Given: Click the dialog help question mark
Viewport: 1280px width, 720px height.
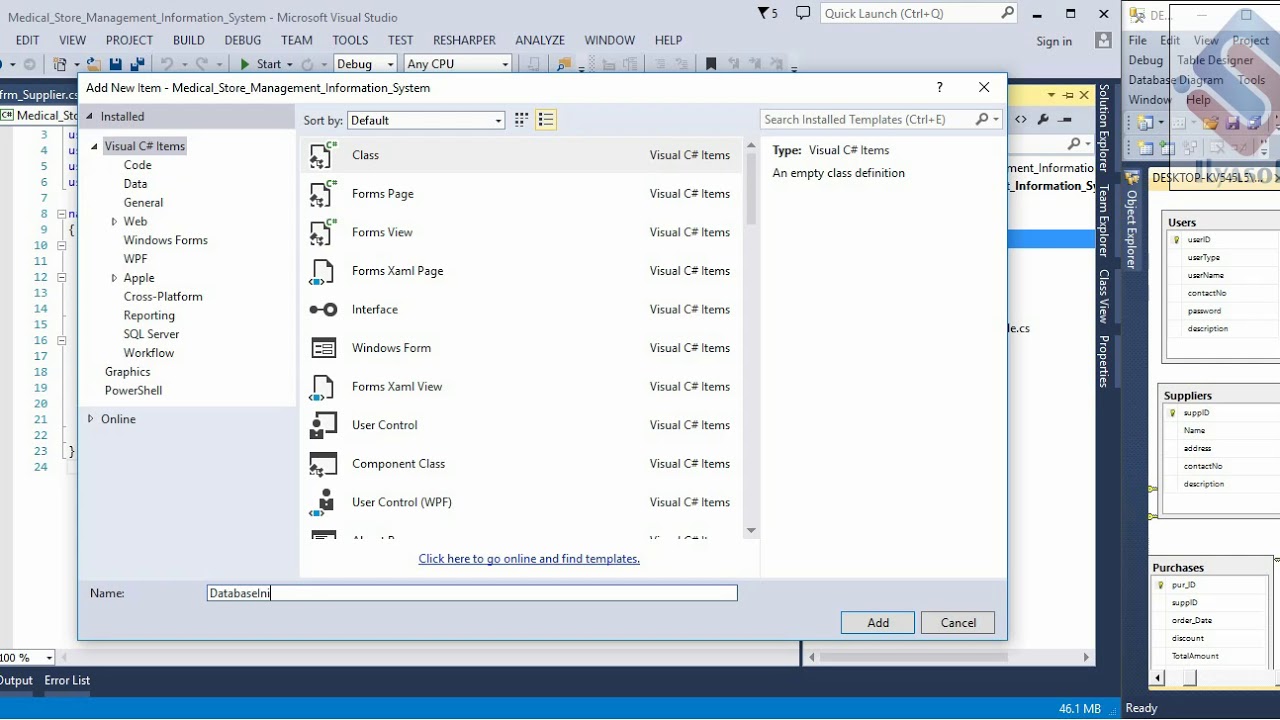Looking at the screenshot, I should [x=939, y=88].
